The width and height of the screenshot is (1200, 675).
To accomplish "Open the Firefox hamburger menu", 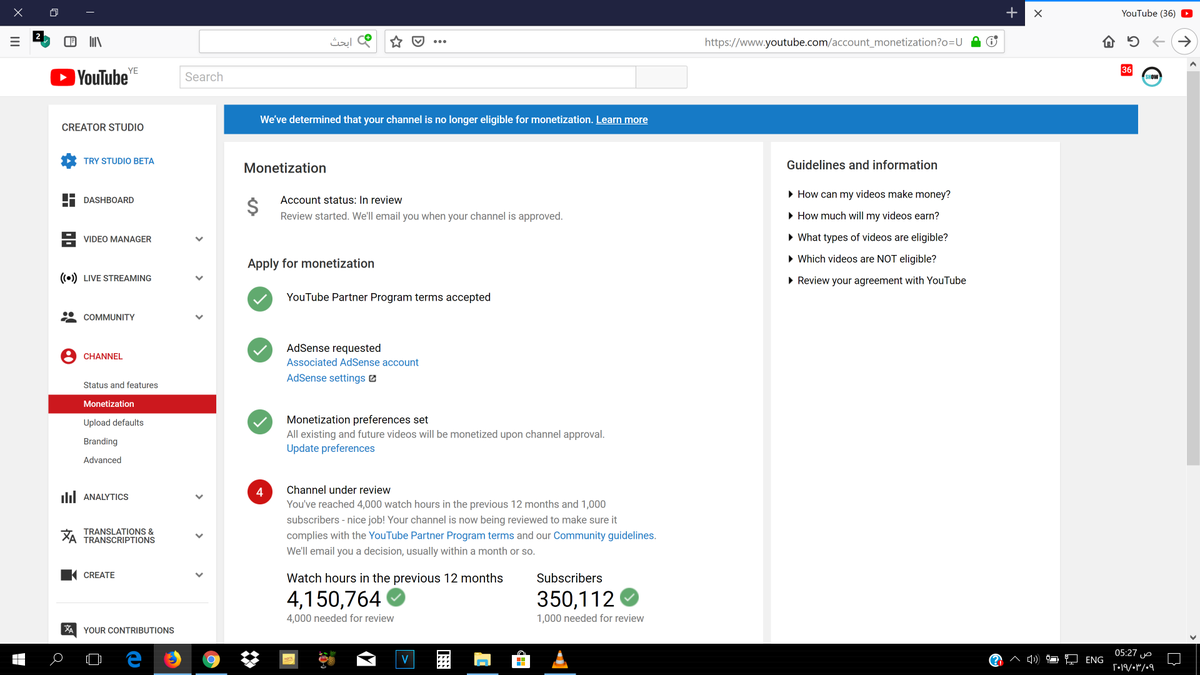I will [x=14, y=42].
